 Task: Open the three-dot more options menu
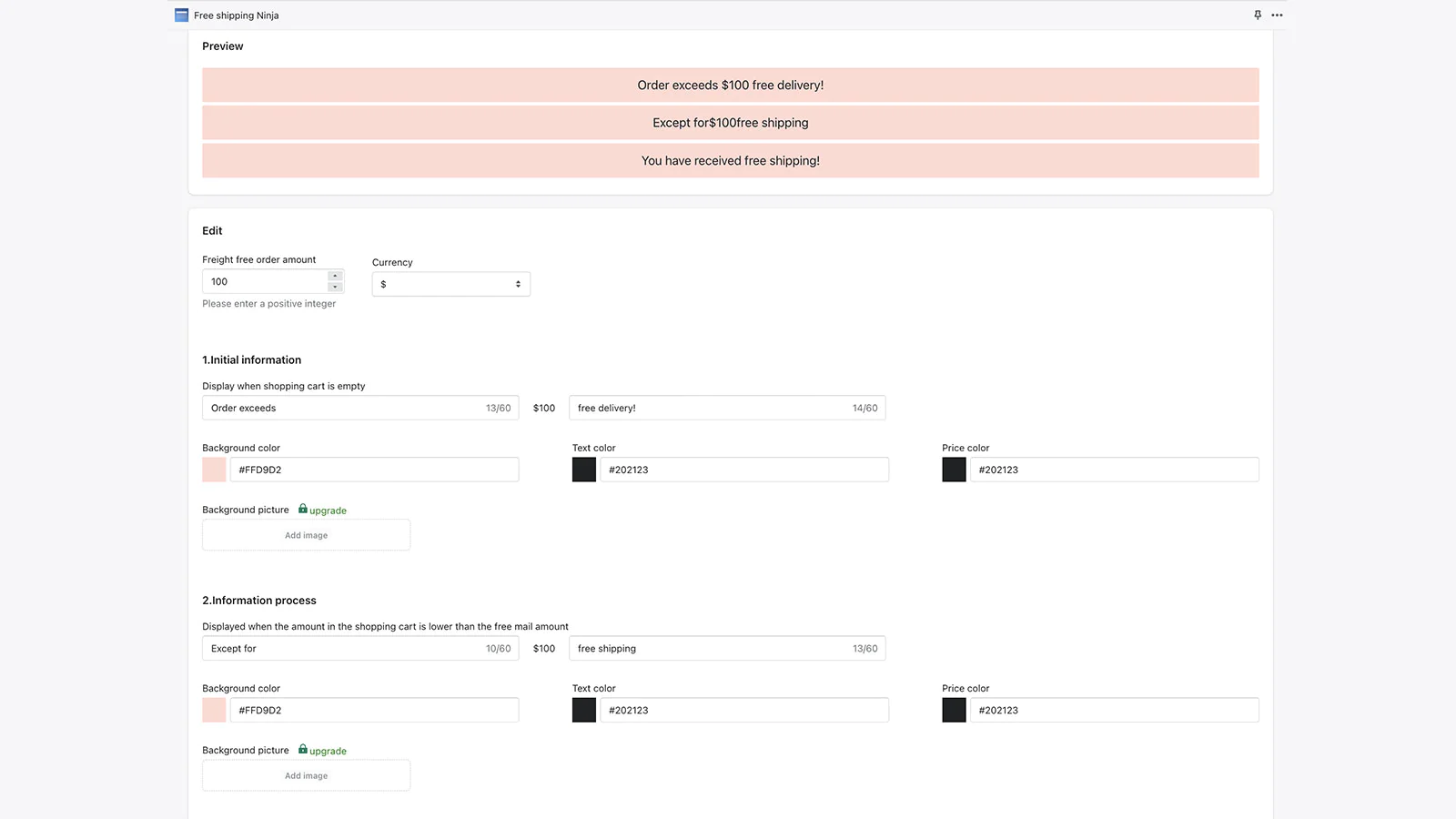[1277, 15]
